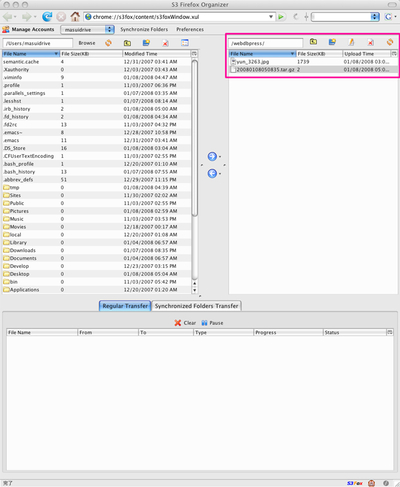
Task: Click the browser Forward arrow icon
Action: tap(26, 17)
